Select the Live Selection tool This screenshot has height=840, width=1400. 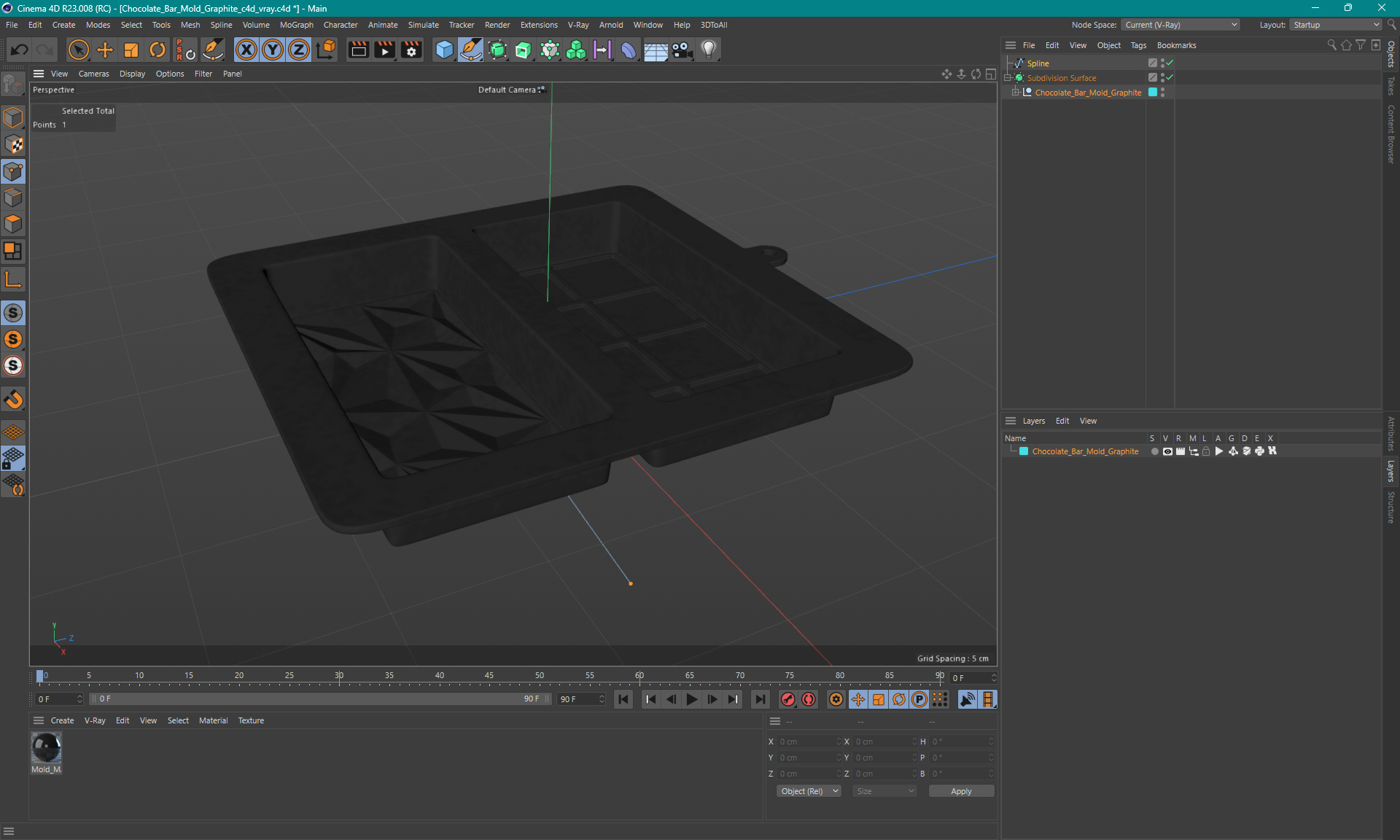coord(78,50)
